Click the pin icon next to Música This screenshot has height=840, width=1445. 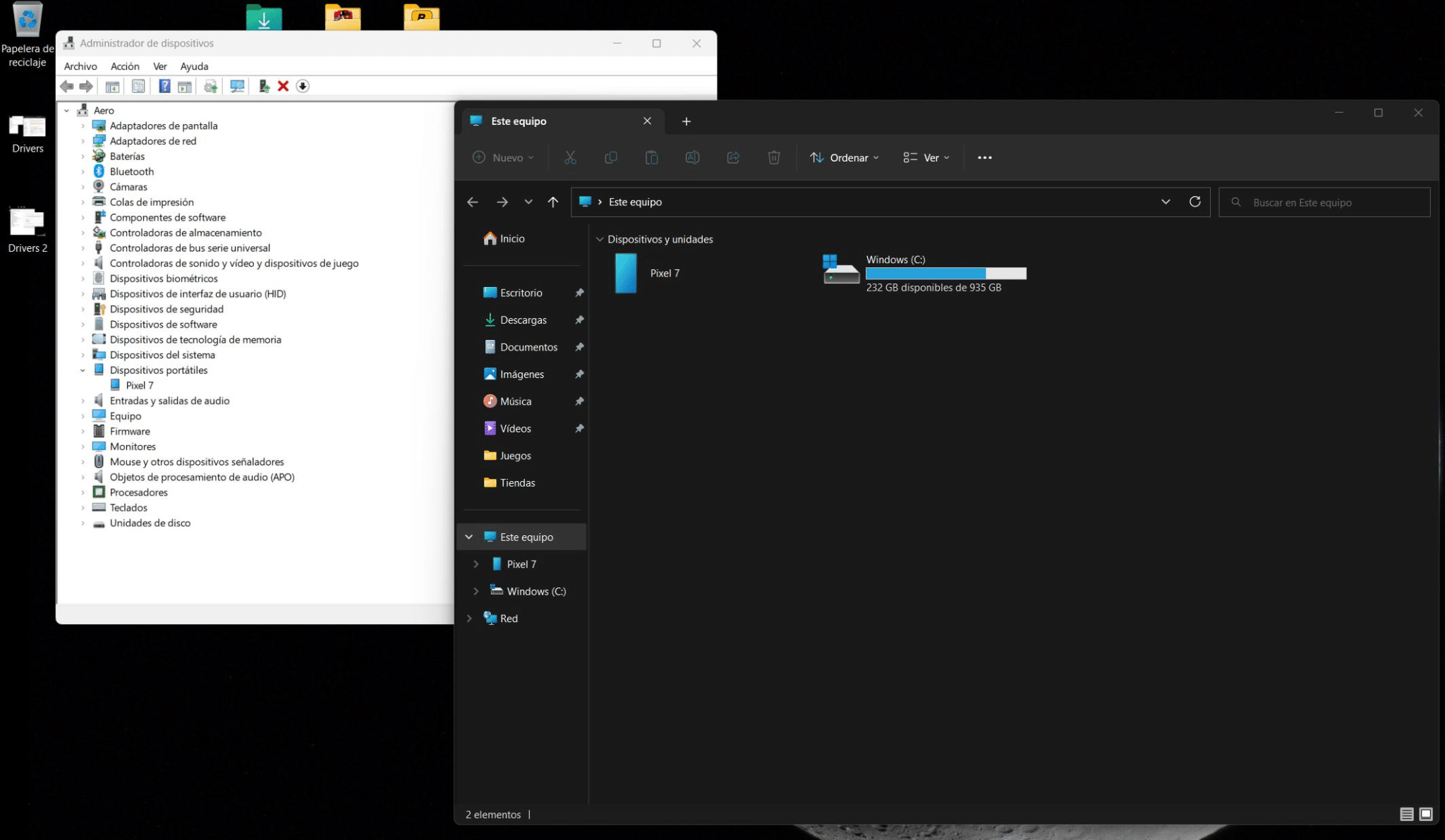point(579,401)
